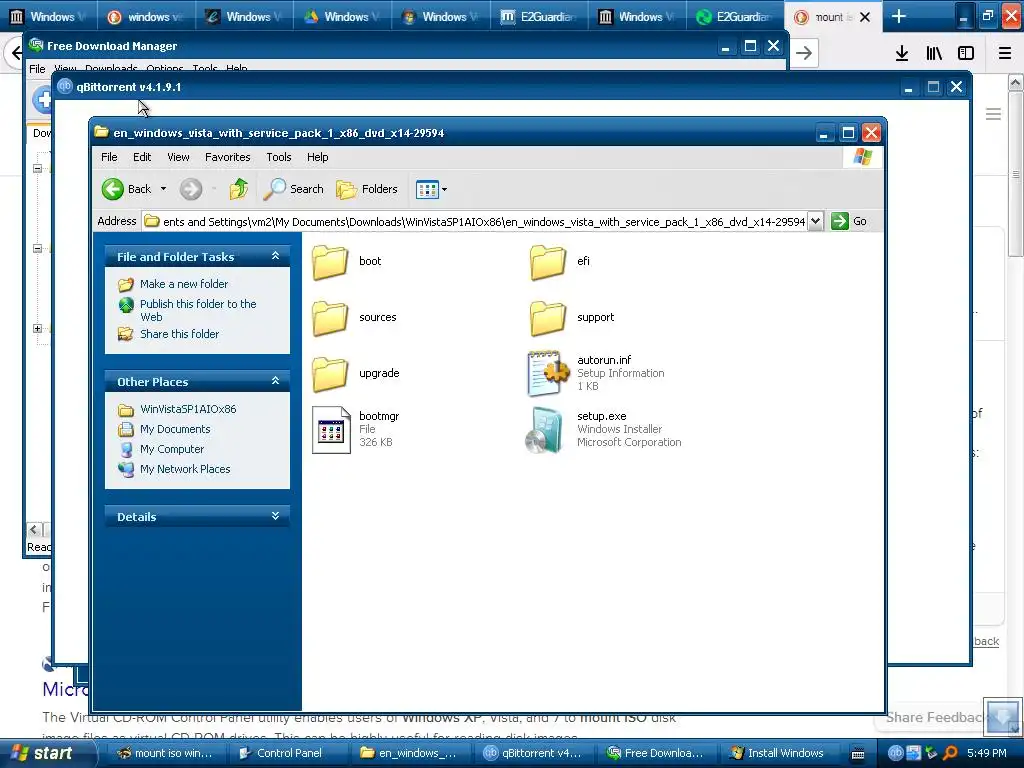This screenshot has width=1024, height=768.
Task: Open the Help menu in Explorer
Action: [x=317, y=157]
